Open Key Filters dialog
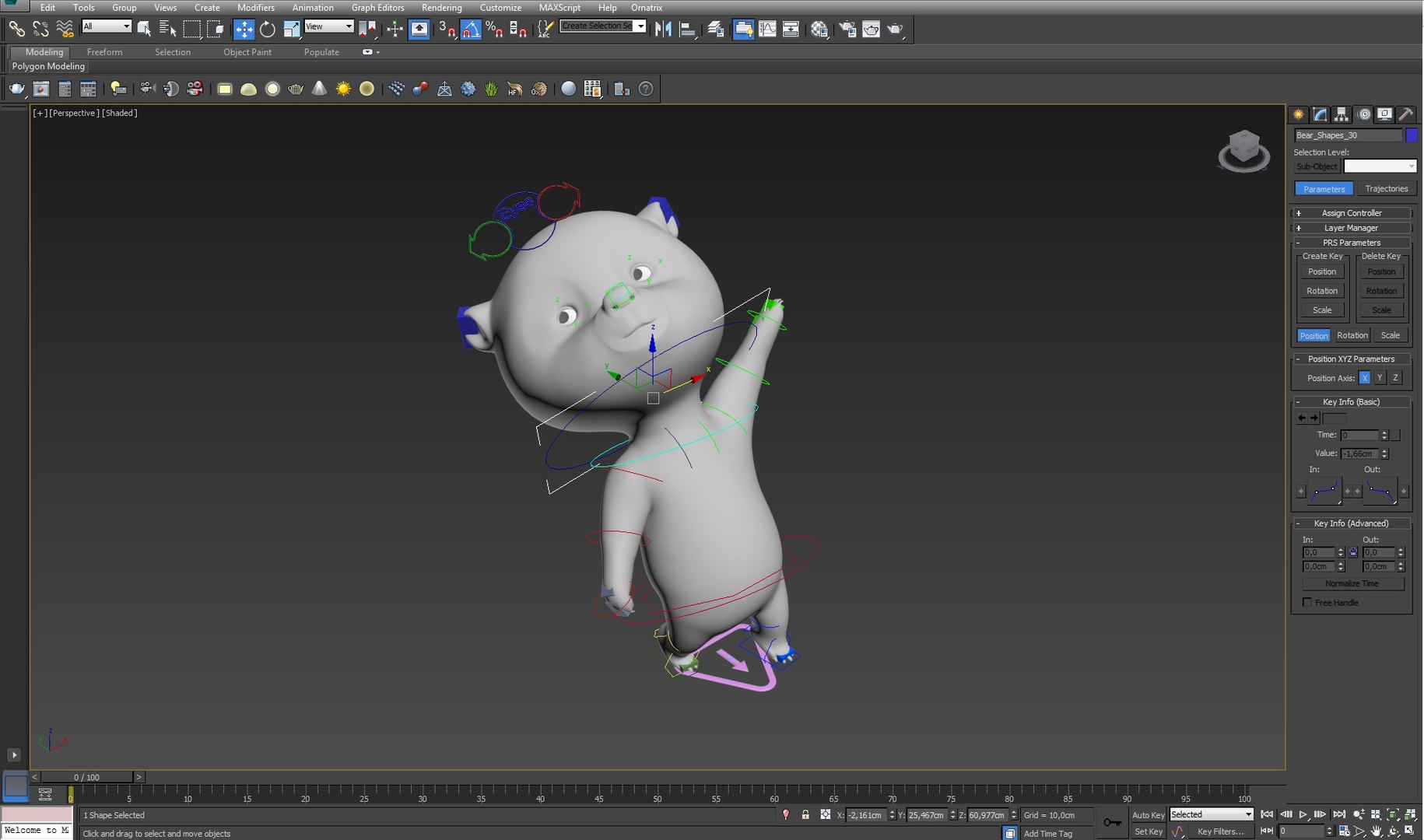This screenshot has width=1424, height=840. 1220,831
